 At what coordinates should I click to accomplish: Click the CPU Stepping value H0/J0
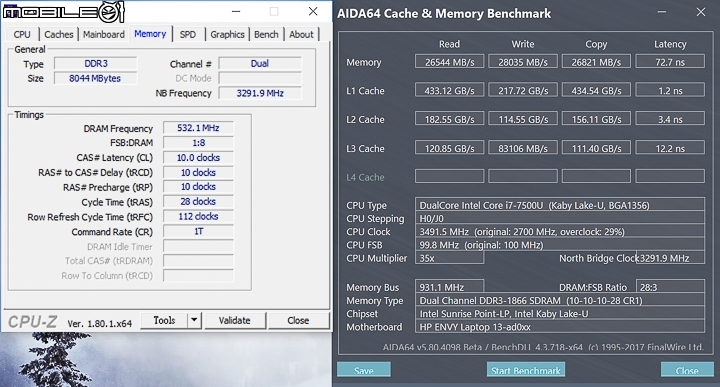[x=560, y=218]
